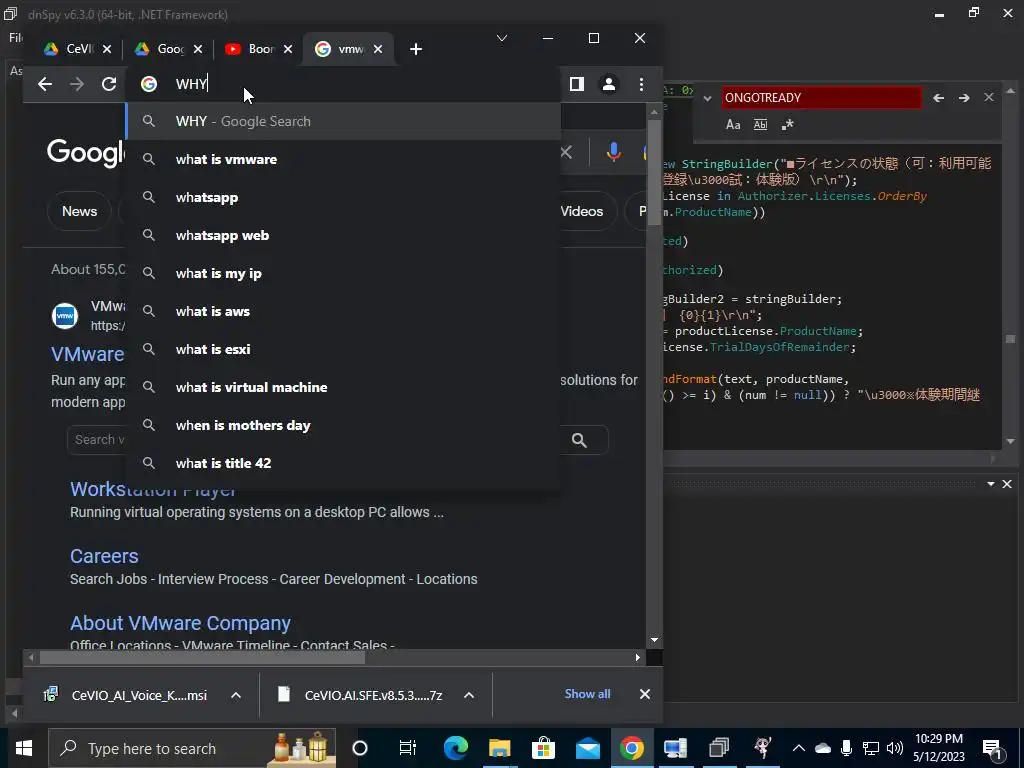Image resolution: width=1024 pixels, height=768 pixels.
Task: Choose 'when is mothers day' suggestion
Action: click(x=343, y=425)
